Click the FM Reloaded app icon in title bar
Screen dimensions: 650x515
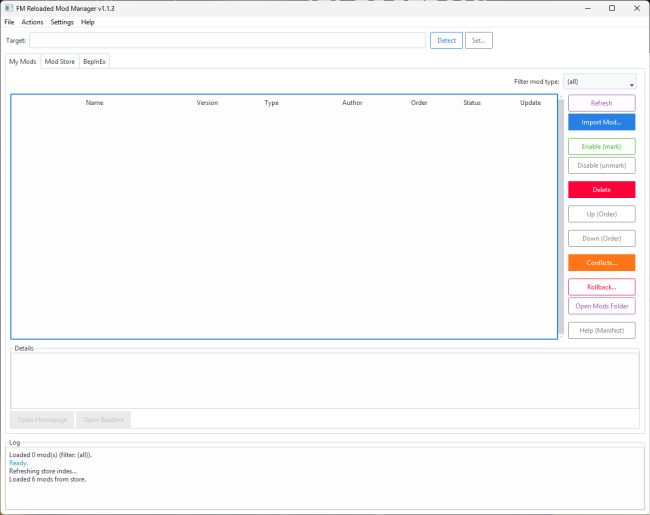(9, 8)
